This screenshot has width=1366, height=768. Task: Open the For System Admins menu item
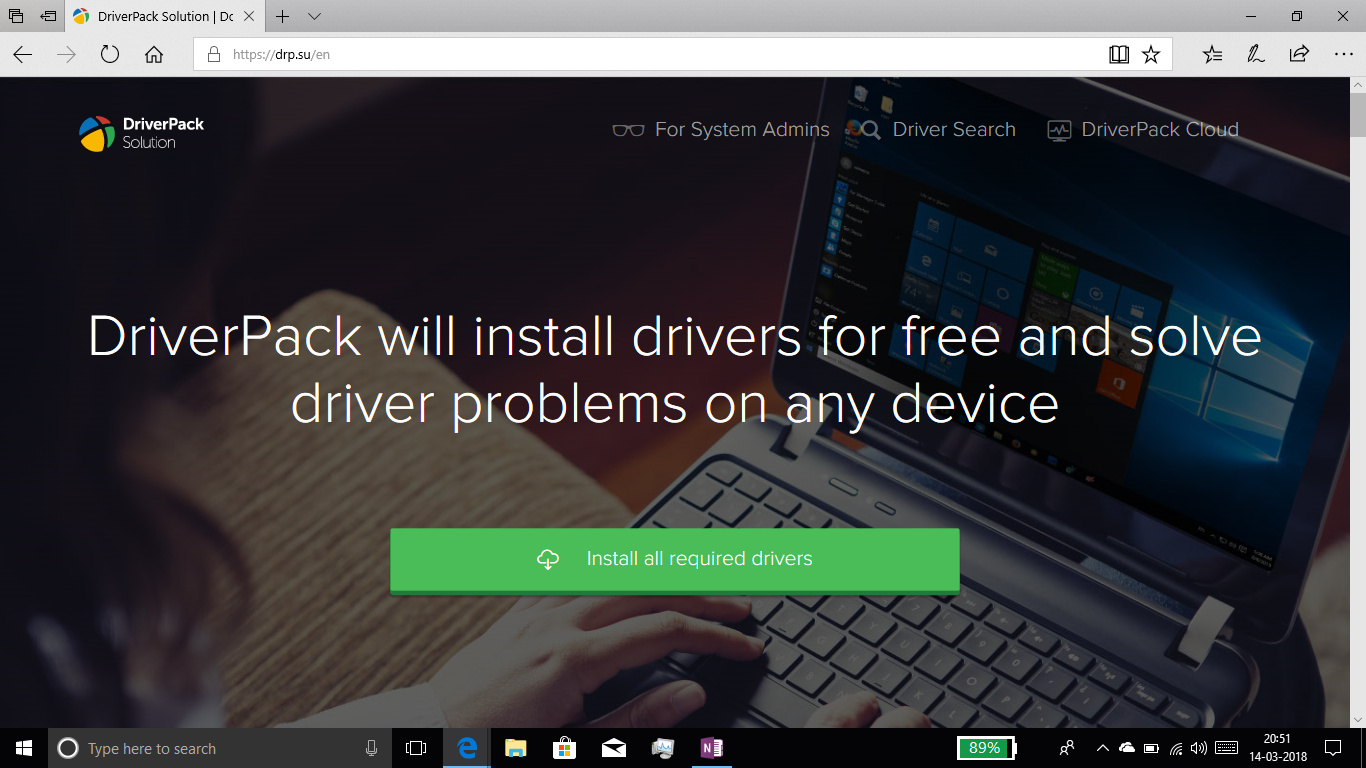[x=741, y=129]
